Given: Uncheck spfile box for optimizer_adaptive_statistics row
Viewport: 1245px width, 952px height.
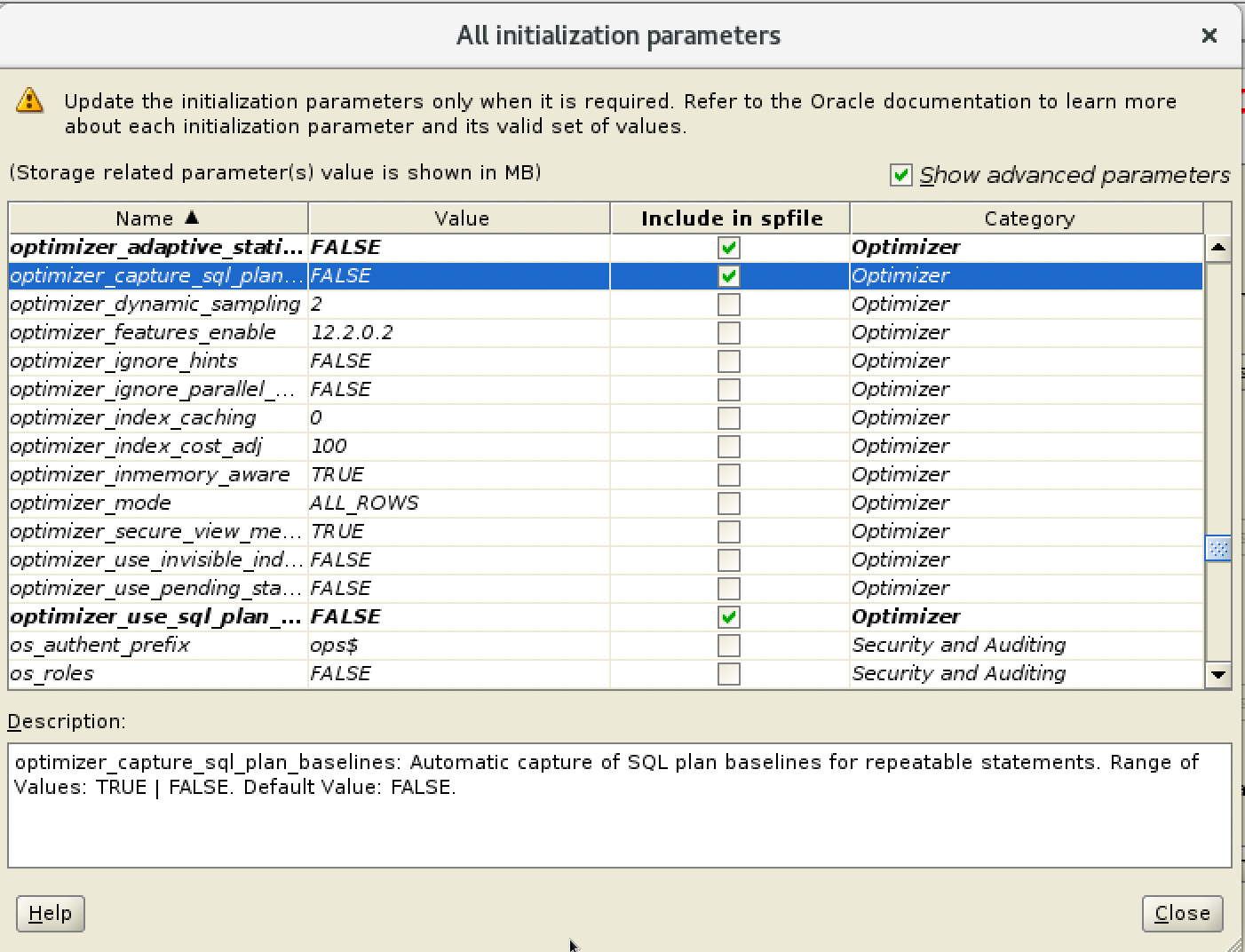Looking at the screenshot, I should pyautogui.click(x=729, y=248).
